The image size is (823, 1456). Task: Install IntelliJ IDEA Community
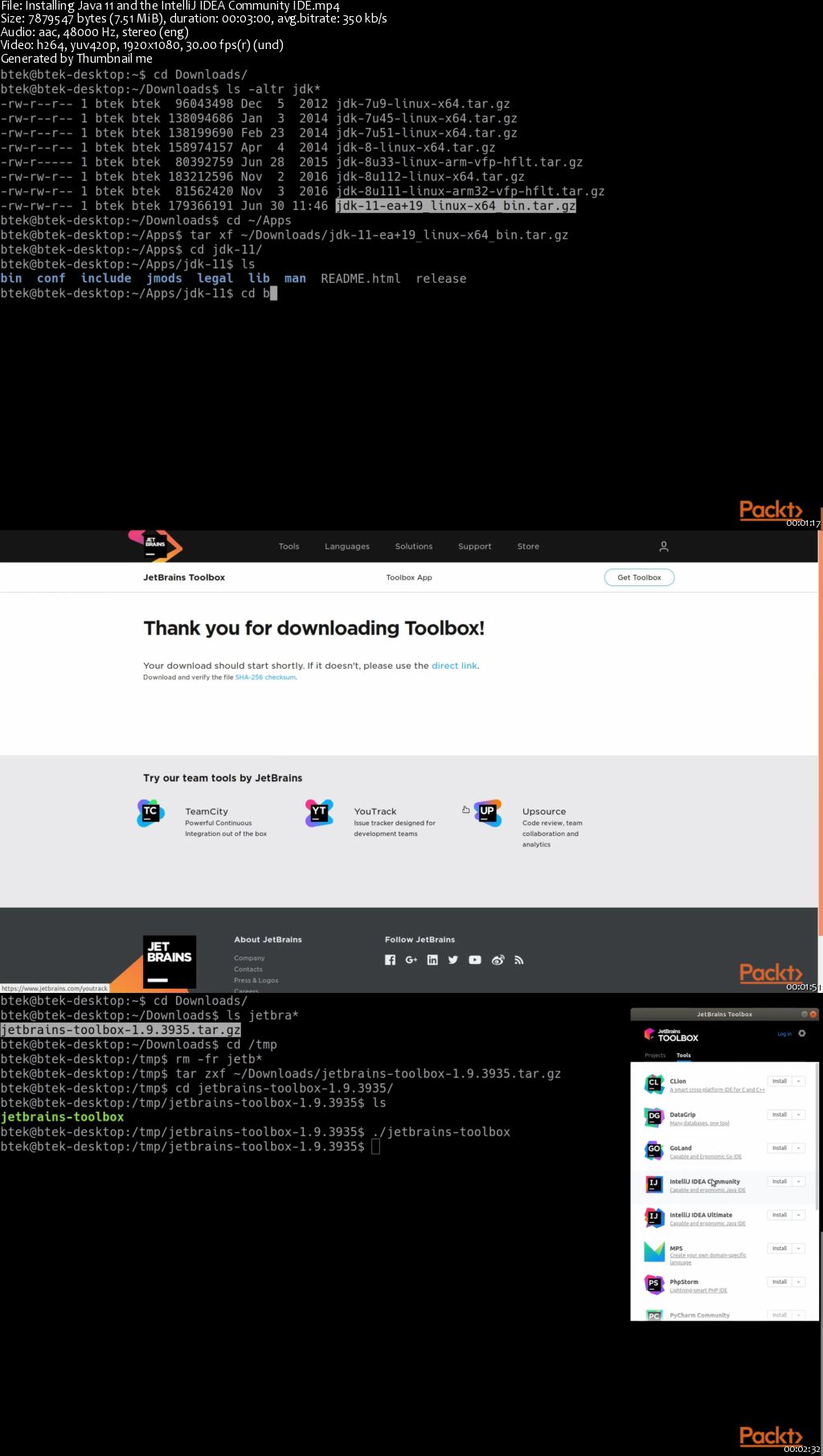click(x=780, y=1182)
